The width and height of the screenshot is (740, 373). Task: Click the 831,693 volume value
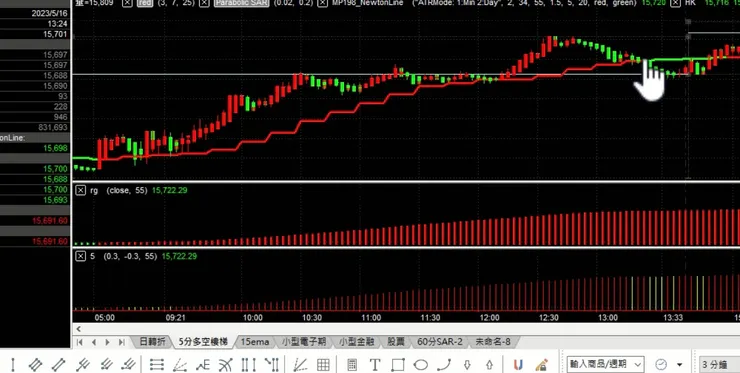(x=53, y=127)
